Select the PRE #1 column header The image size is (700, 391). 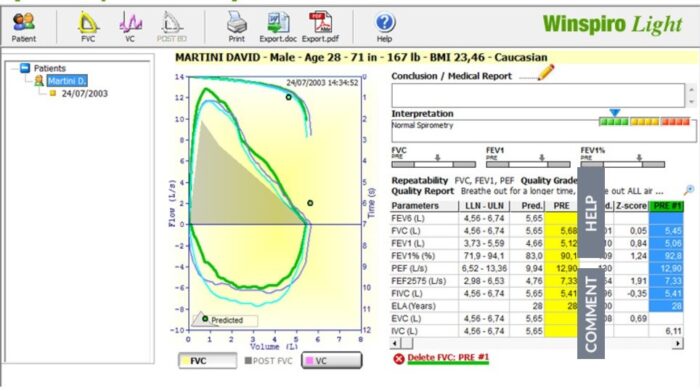click(666, 206)
